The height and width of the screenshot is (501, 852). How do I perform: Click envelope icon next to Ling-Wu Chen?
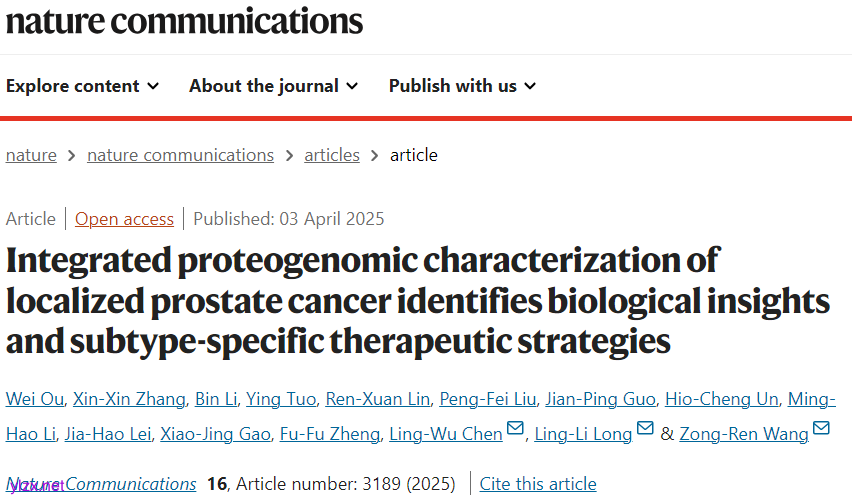pyautogui.click(x=516, y=429)
